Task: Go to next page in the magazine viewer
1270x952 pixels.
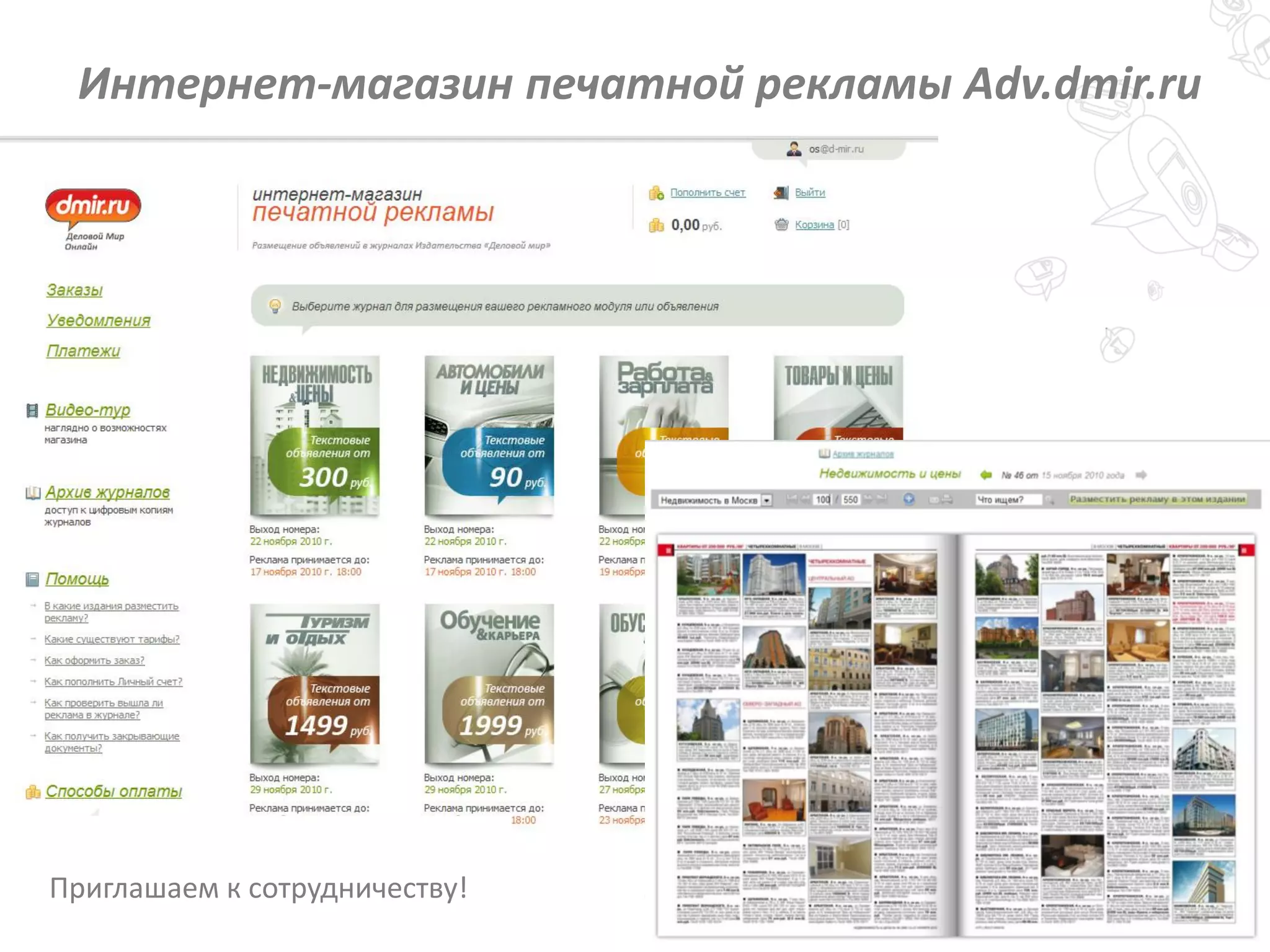Action: pyautogui.click(x=868, y=499)
